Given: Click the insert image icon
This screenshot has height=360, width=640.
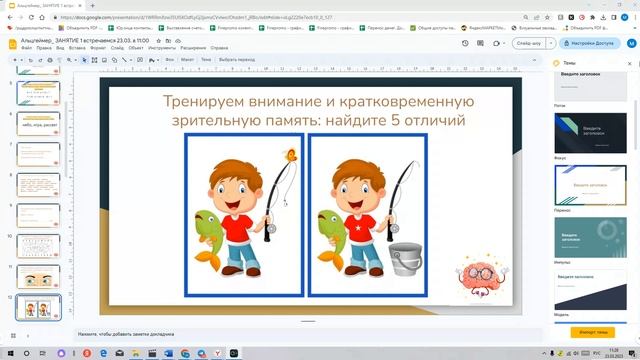Looking at the screenshot, I should tap(104, 60).
